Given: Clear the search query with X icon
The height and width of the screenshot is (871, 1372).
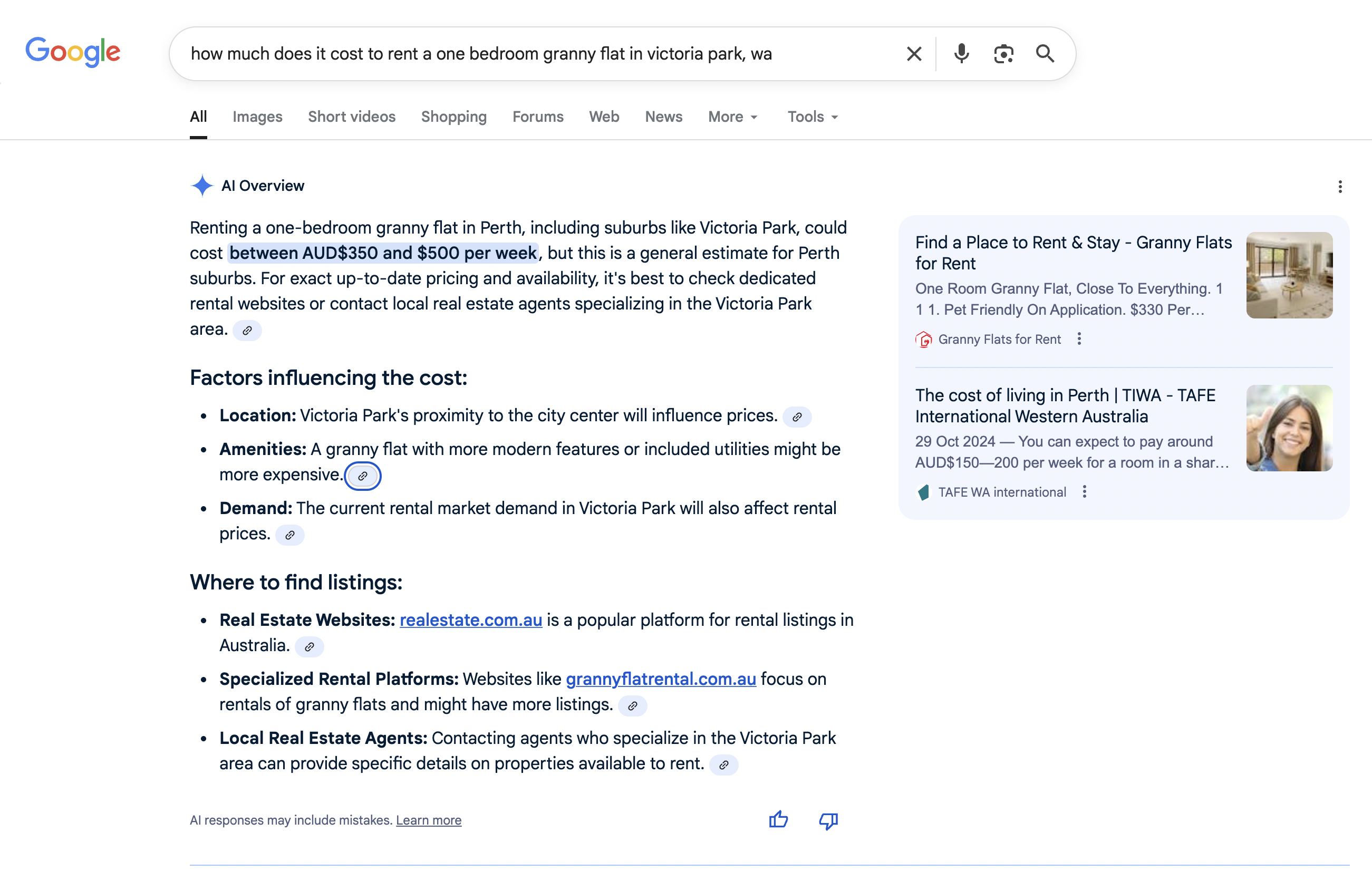Looking at the screenshot, I should point(914,54).
